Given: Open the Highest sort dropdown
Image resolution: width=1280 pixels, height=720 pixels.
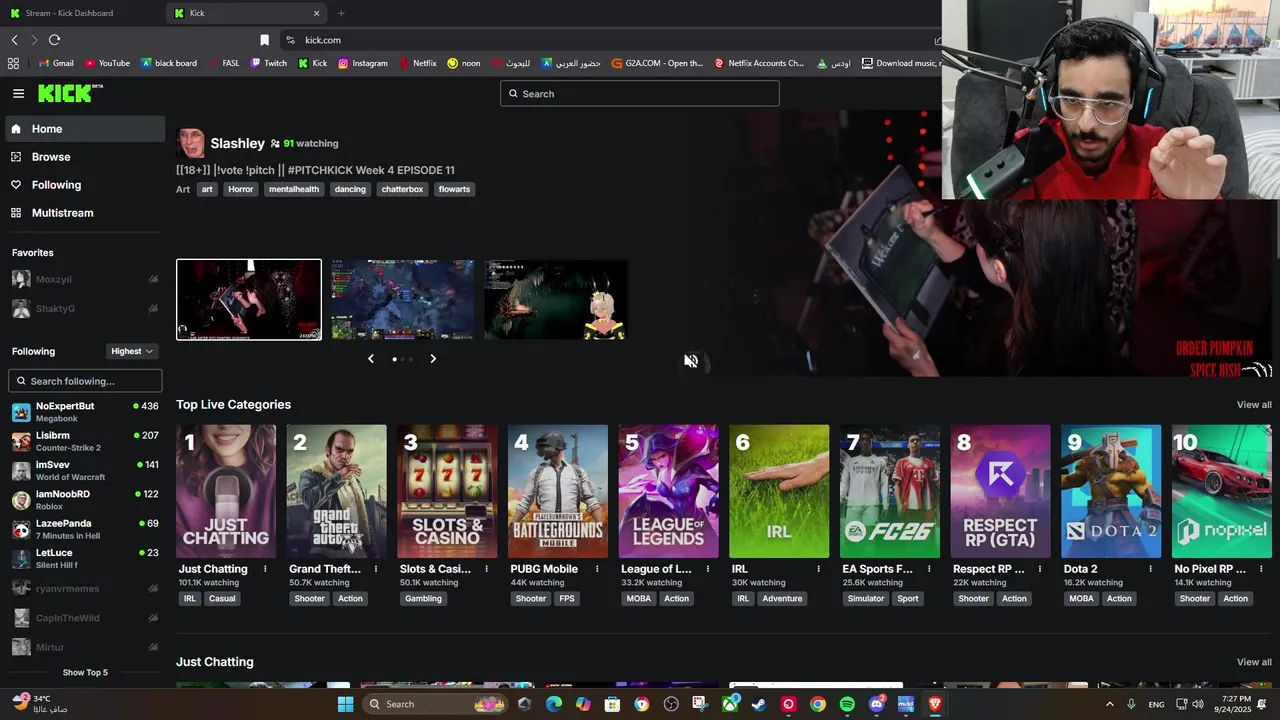Looking at the screenshot, I should coord(132,351).
